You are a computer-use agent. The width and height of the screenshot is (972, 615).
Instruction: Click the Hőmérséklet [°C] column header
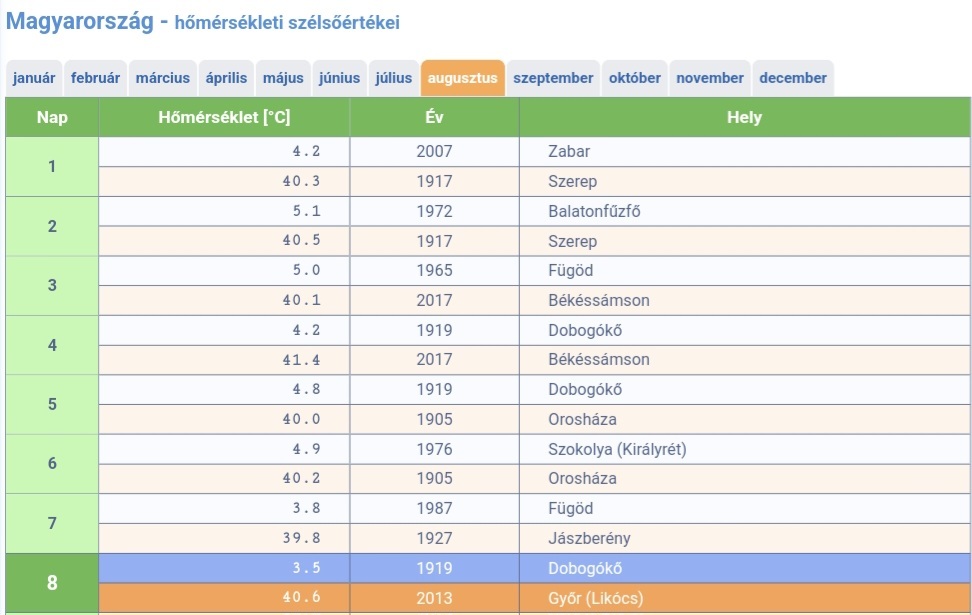[222, 117]
